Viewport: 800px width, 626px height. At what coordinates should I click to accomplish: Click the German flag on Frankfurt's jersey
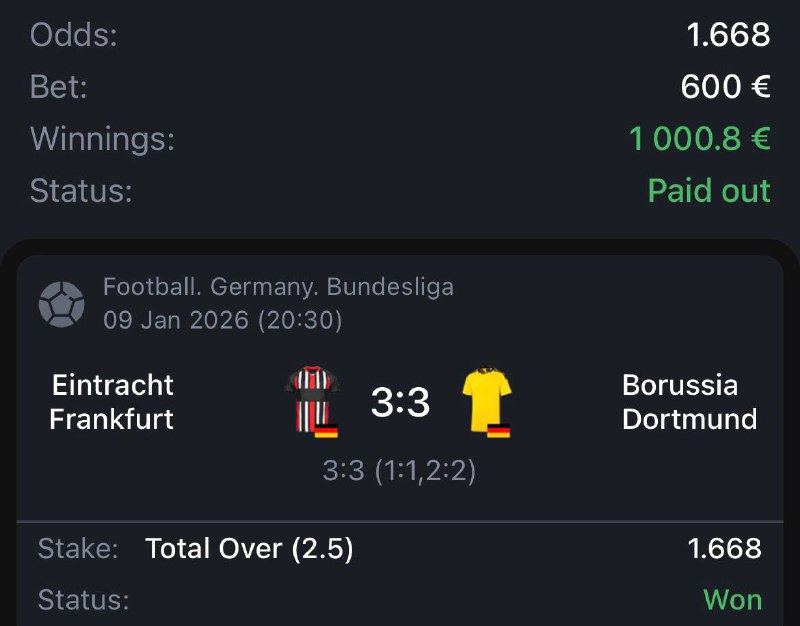pyautogui.click(x=327, y=431)
